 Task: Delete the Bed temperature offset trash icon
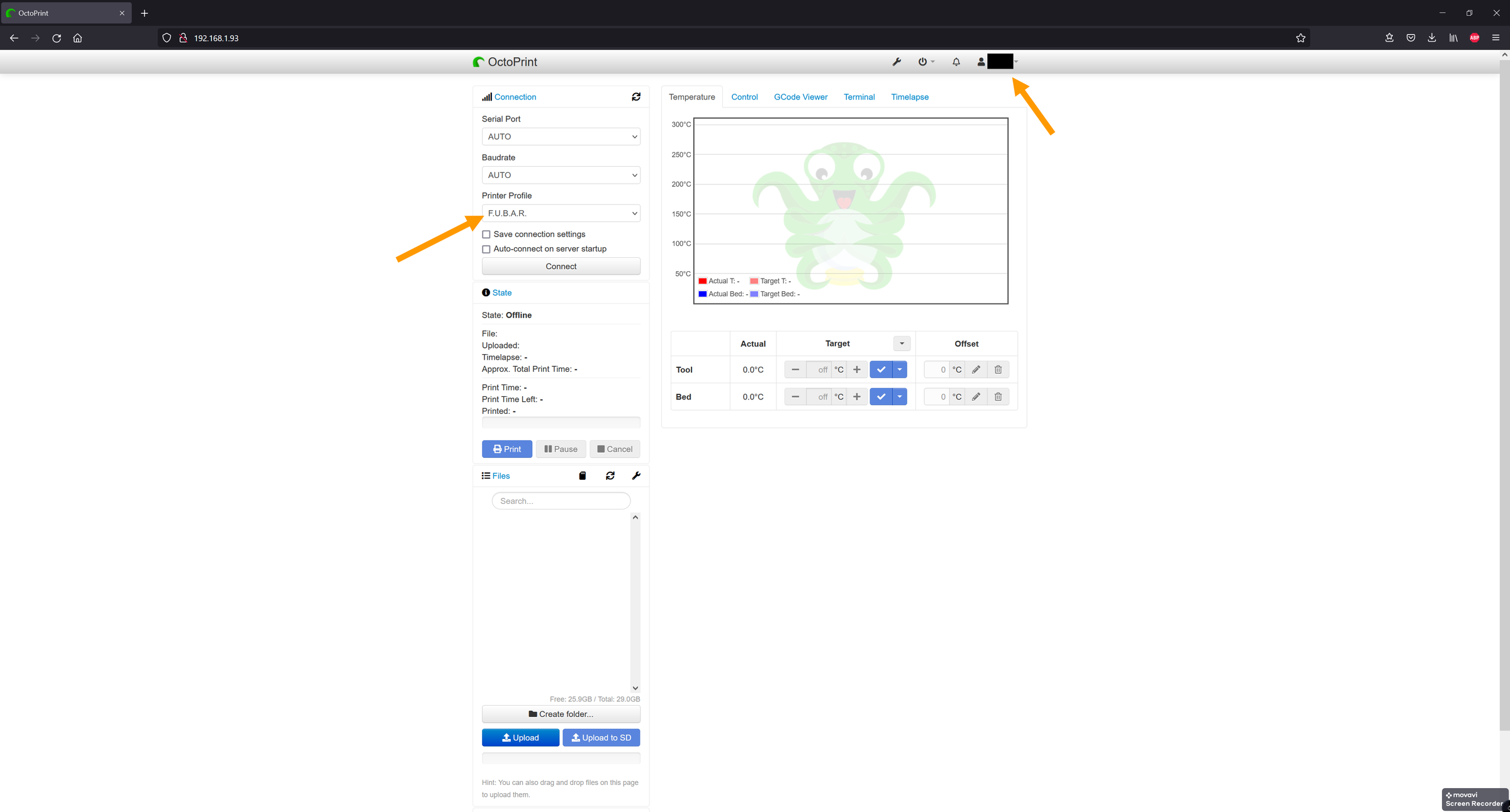998,396
